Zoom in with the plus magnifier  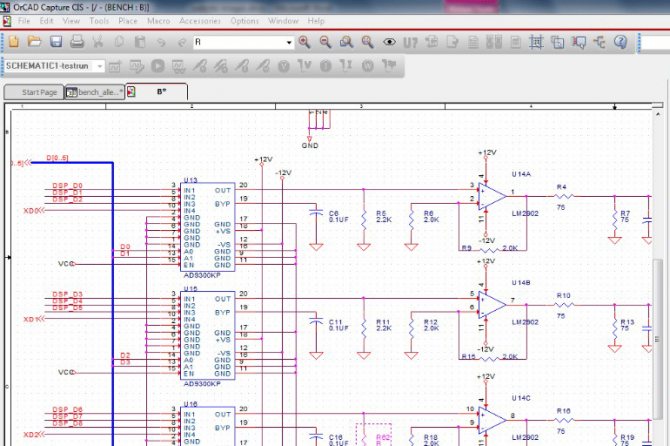(x=304, y=42)
